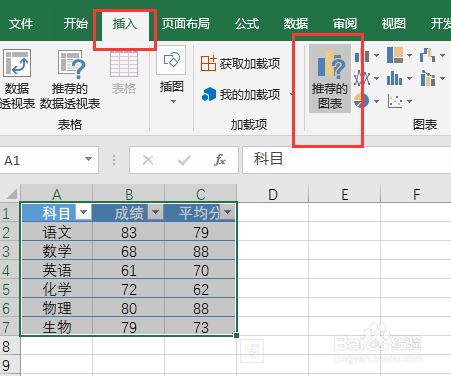Screen dimensions: 451x376
Task: Open the 插图 illustrations menu
Action: [x=171, y=75]
